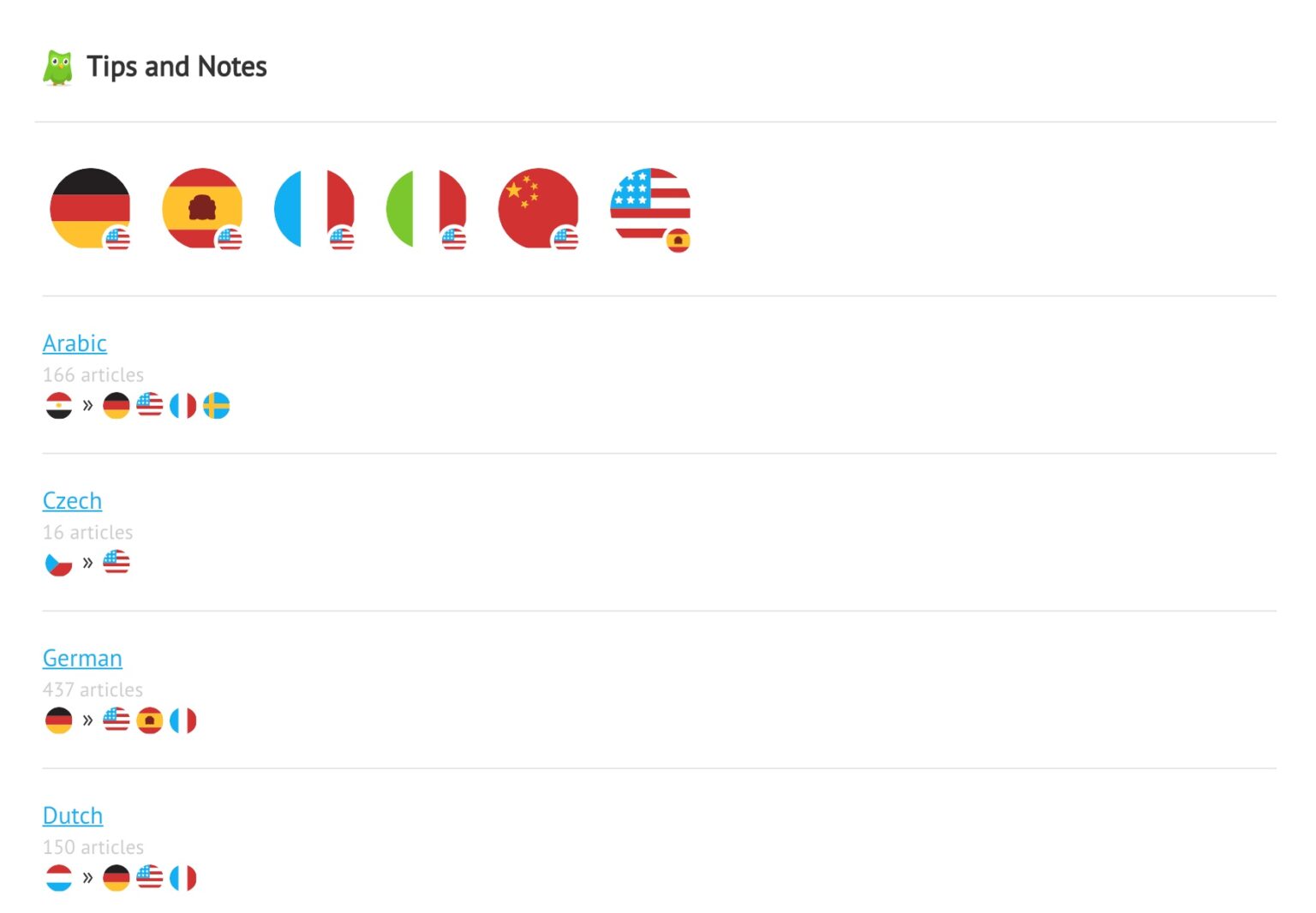This screenshot has width=1316, height=913.
Task: Select the Egyptian flag under Arabic
Action: [x=58, y=404]
